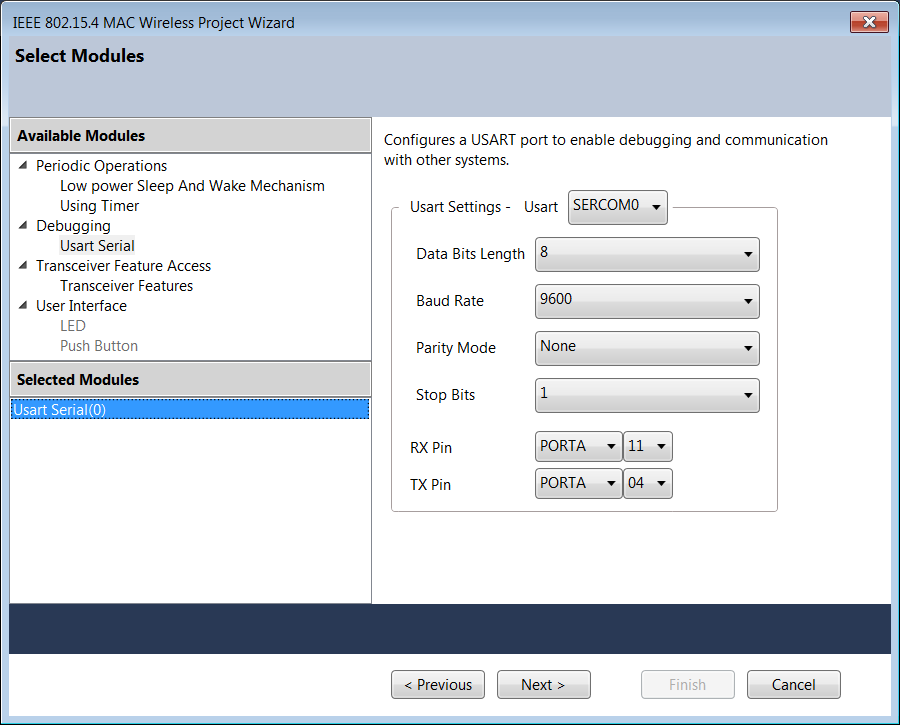The height and width of the screenshot is (725, 900).
Task: Open the Stop Bits dropdown
Action: [x=647, y=396]
